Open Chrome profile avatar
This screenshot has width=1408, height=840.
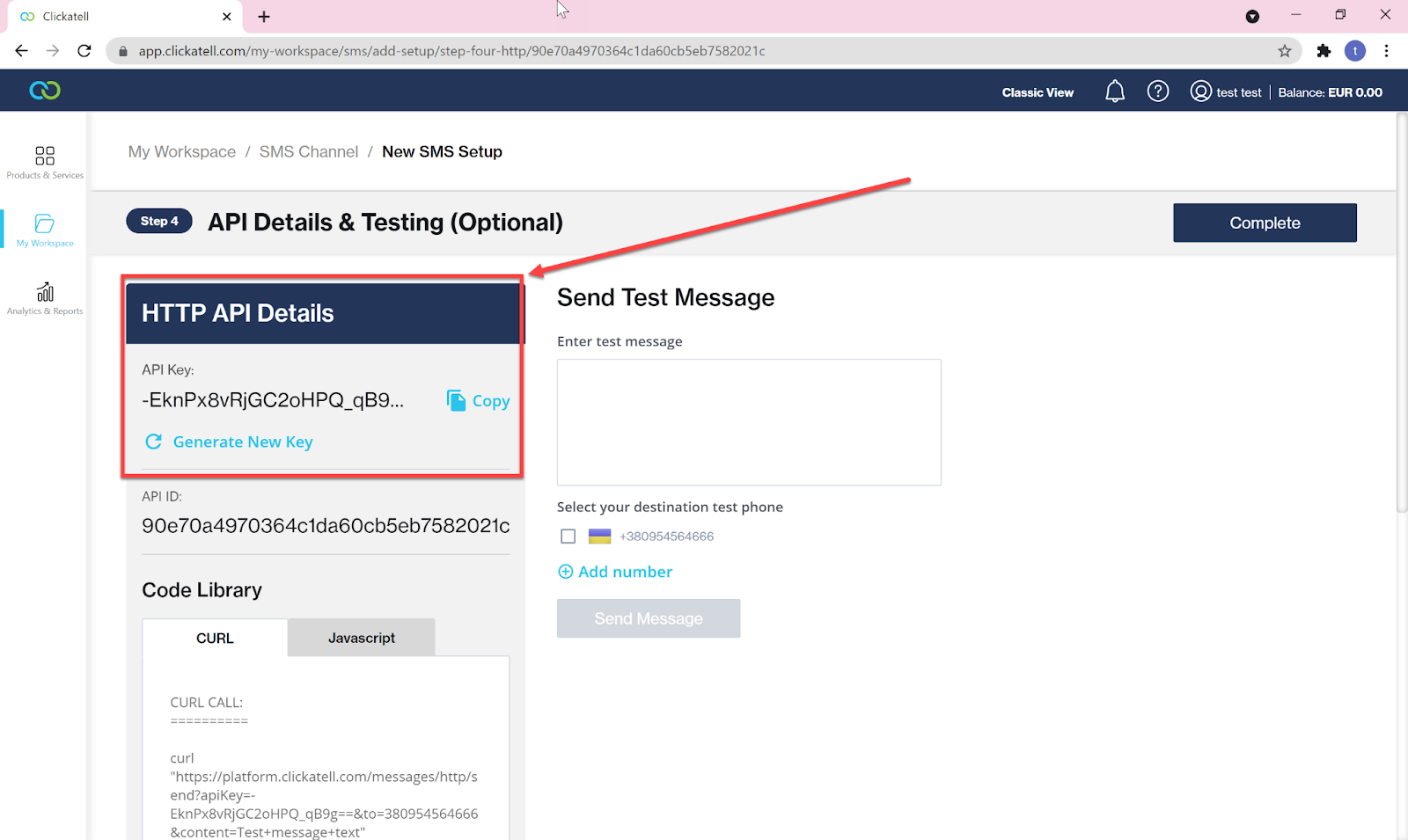tap(1355, 51)
